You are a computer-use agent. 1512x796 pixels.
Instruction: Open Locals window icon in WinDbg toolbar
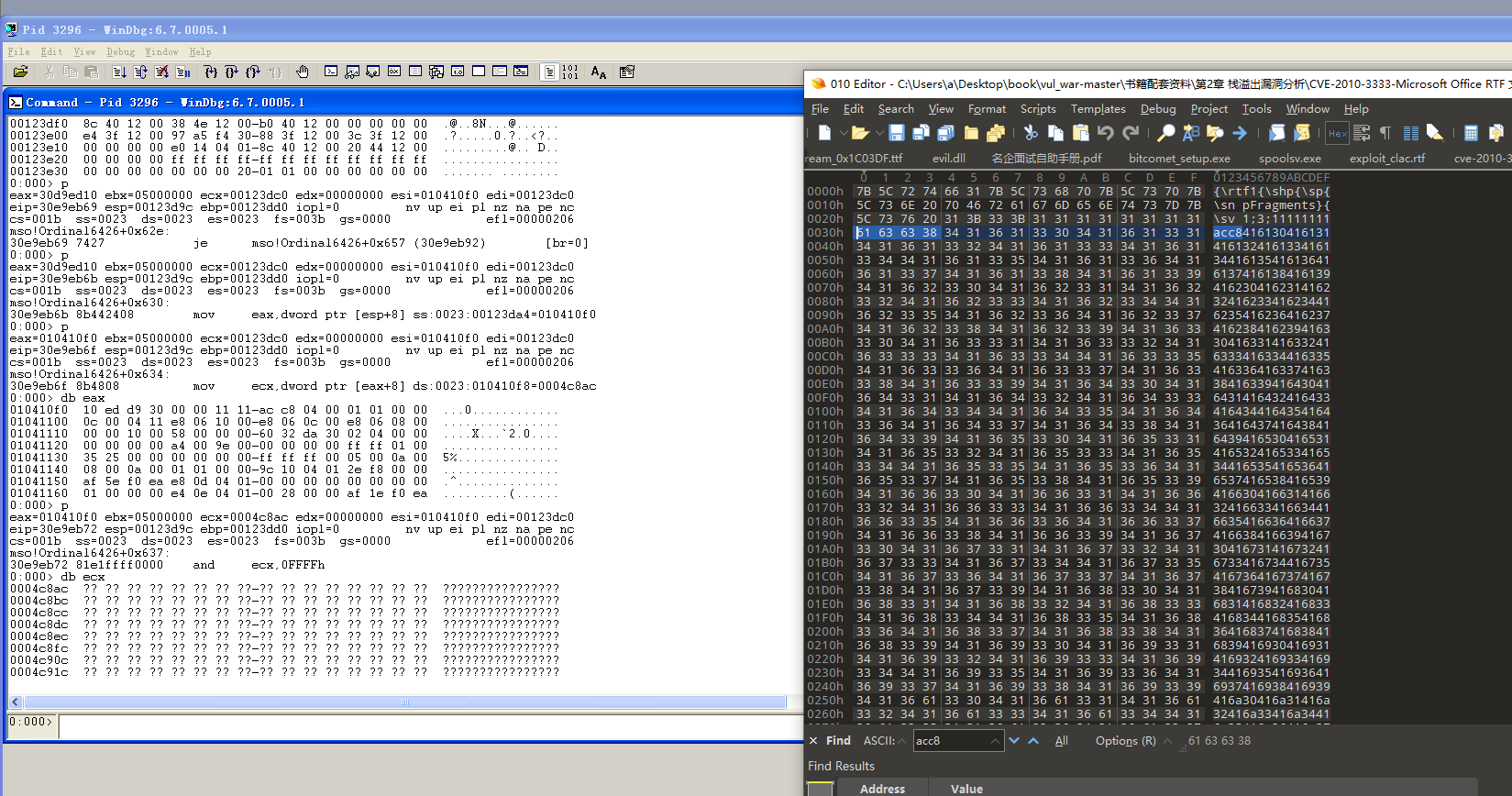[372, 71]
